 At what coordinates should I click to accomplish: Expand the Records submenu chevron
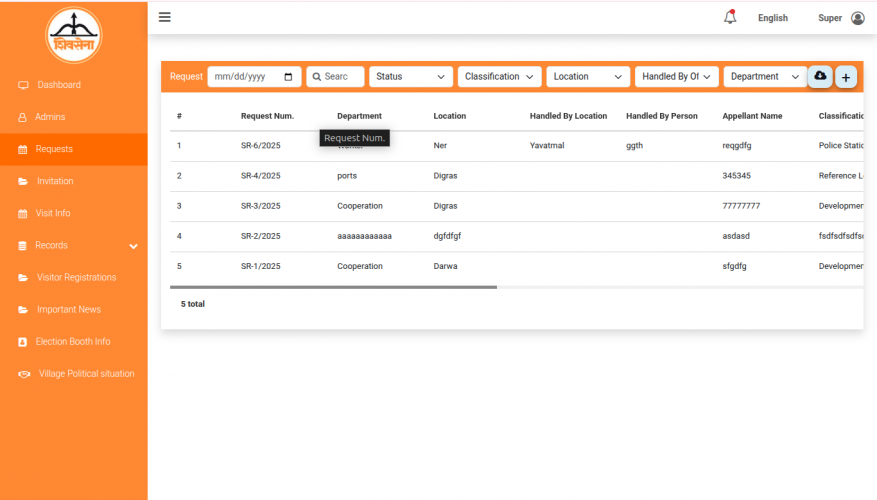(133, 246)
